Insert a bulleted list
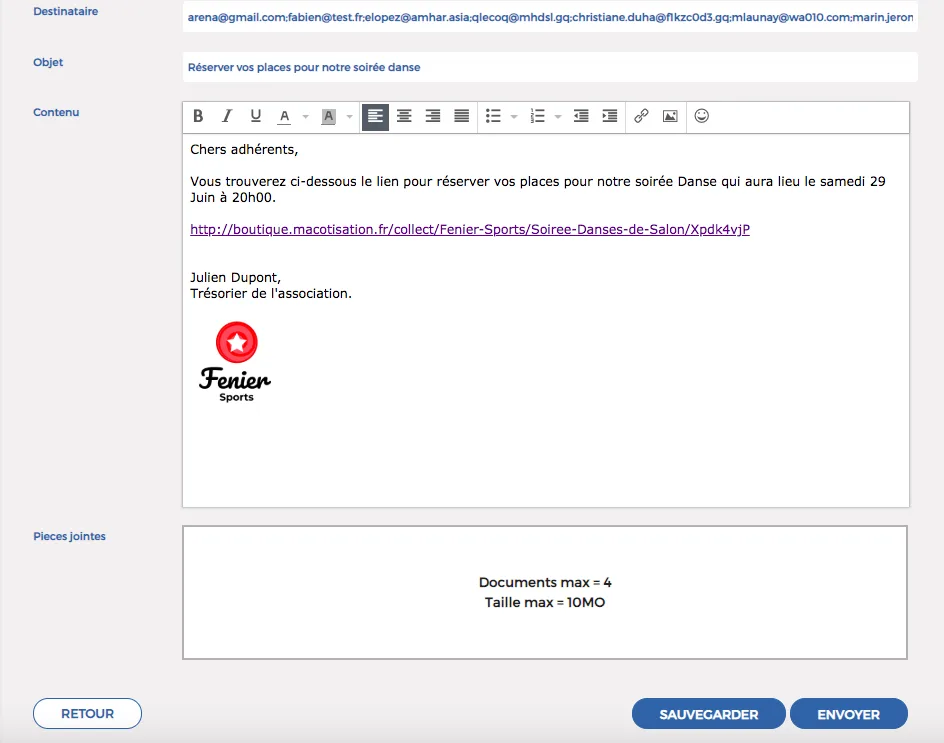This screenshot has width=944, height=743. [494, 116]
